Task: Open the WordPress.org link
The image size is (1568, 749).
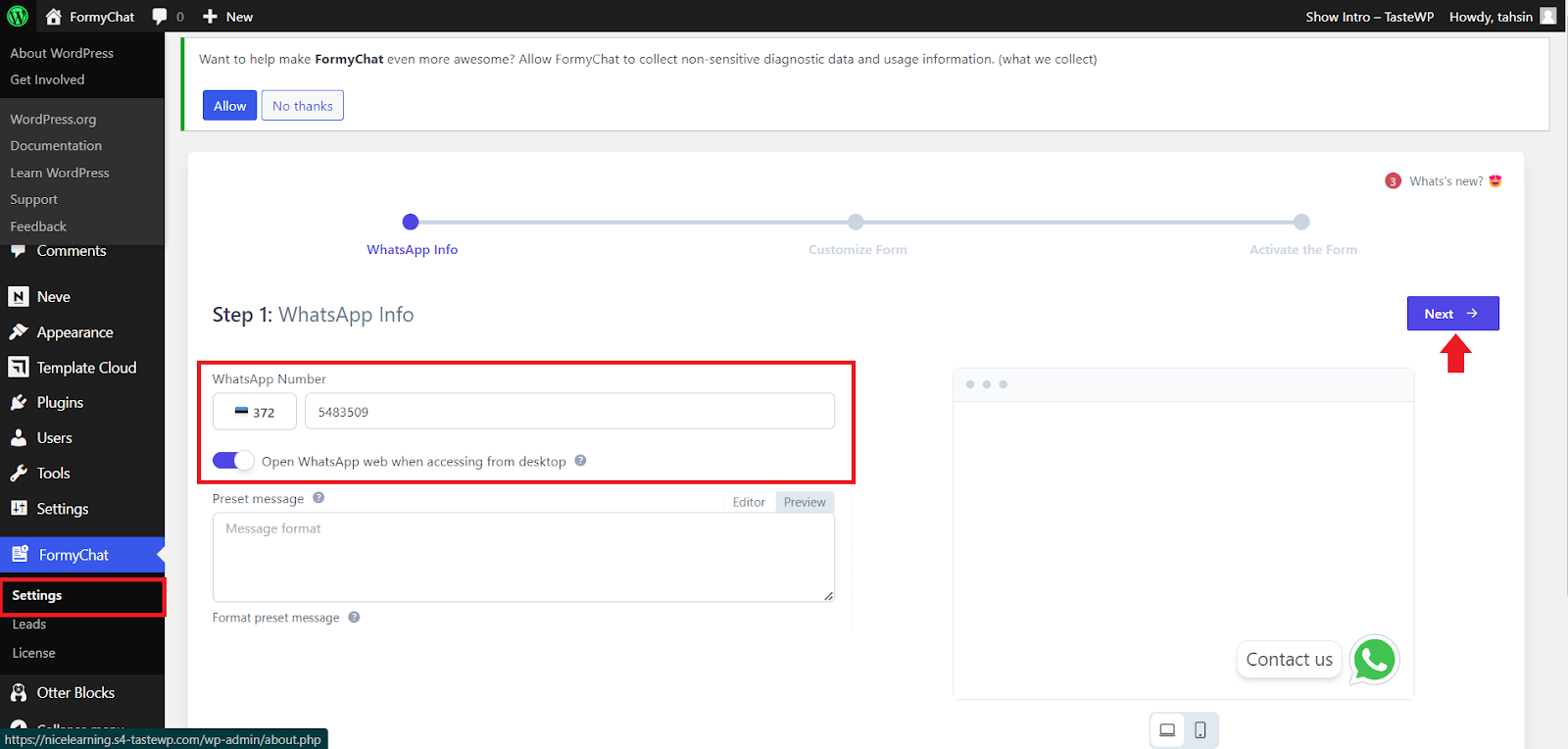Action: (x=53, y=120)
